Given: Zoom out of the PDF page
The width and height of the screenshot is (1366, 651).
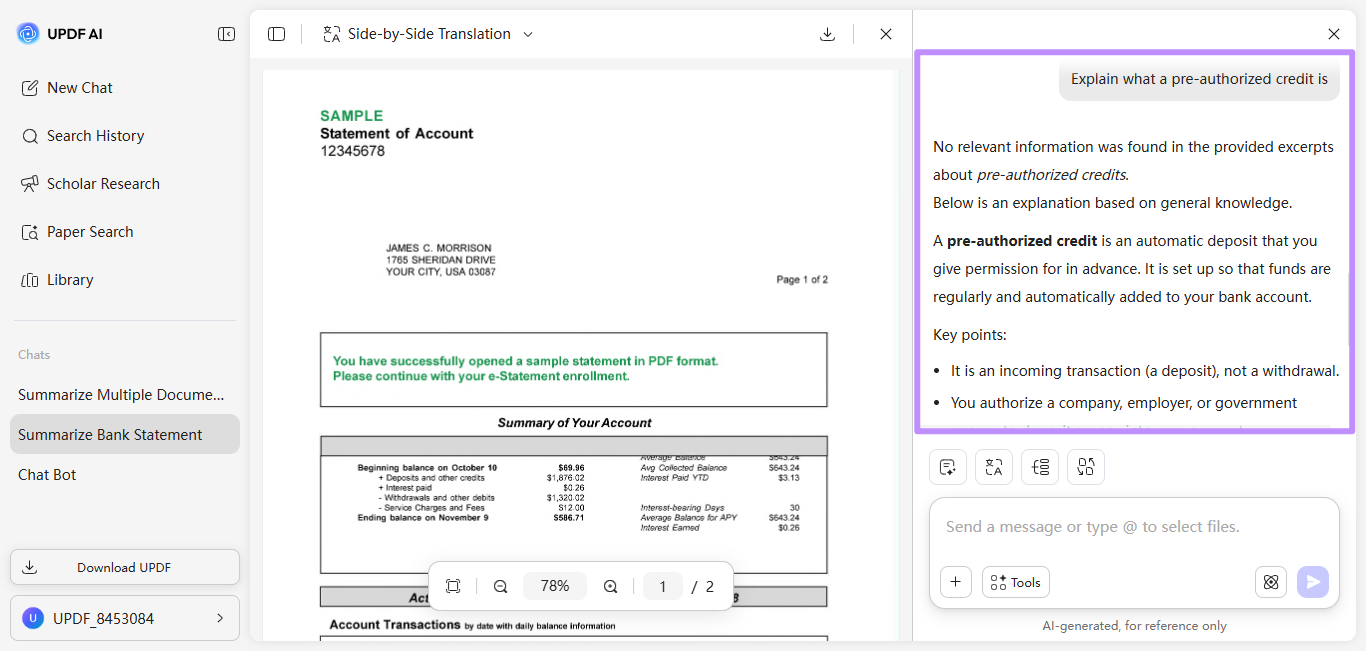Looking at the screenshot, I should pyautogui.click(x=501, y=586).
